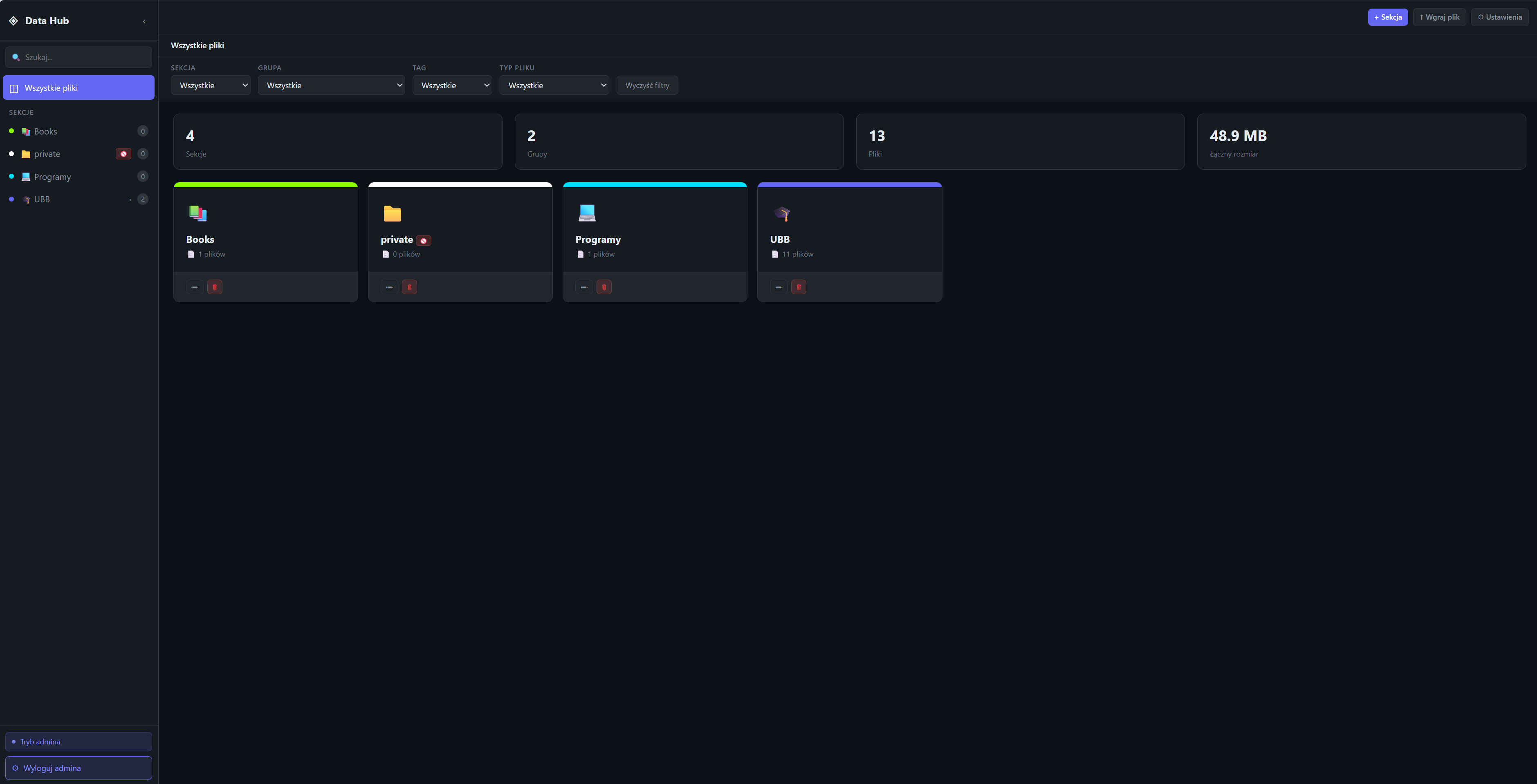Collapse the sidebar with the chevron
This screenshot has width=1537, height=784.
pyautogui.click(x=144, y=22)
